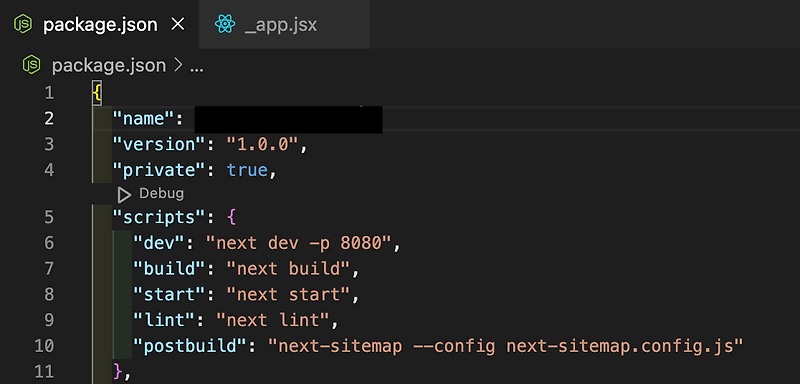Click line number 10 in the gutter
Screen dimensions: 800x384
click(44, 346)
